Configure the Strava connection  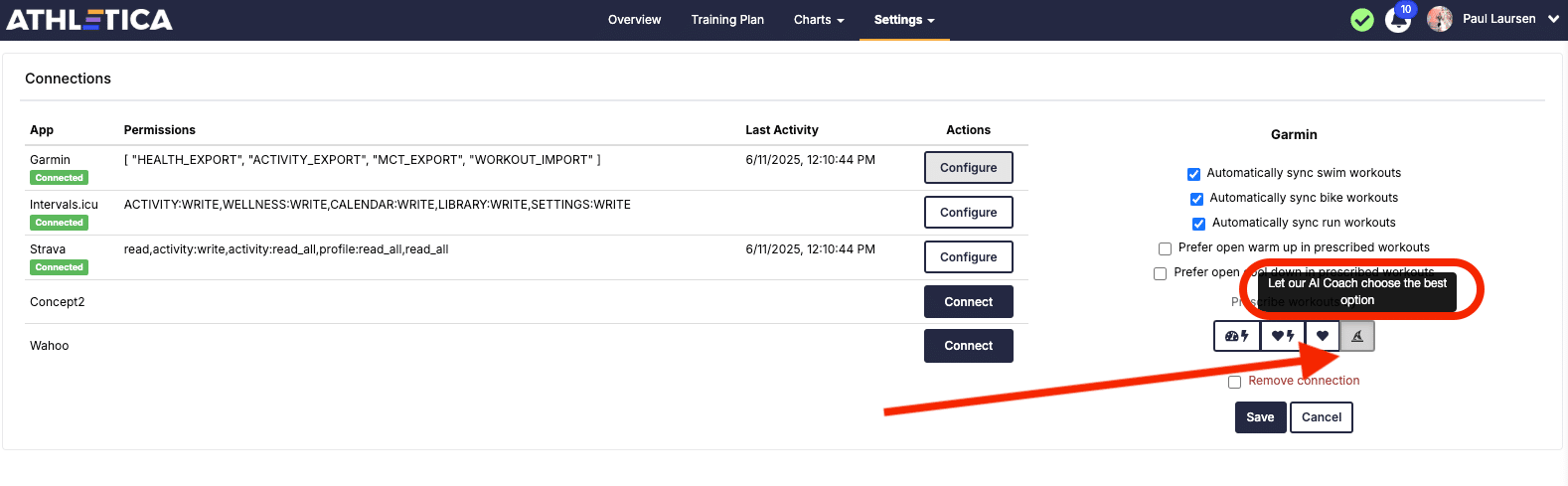point(968,257)
